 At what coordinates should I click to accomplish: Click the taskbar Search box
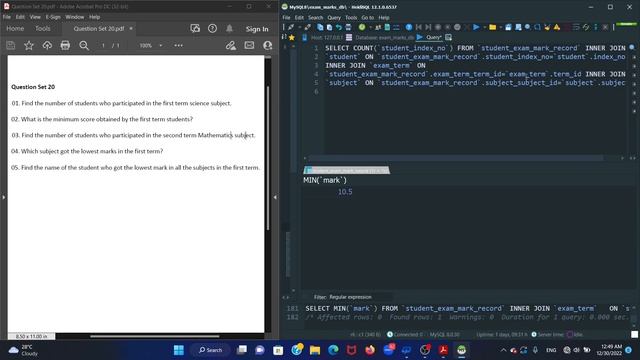tap(211, 350)
